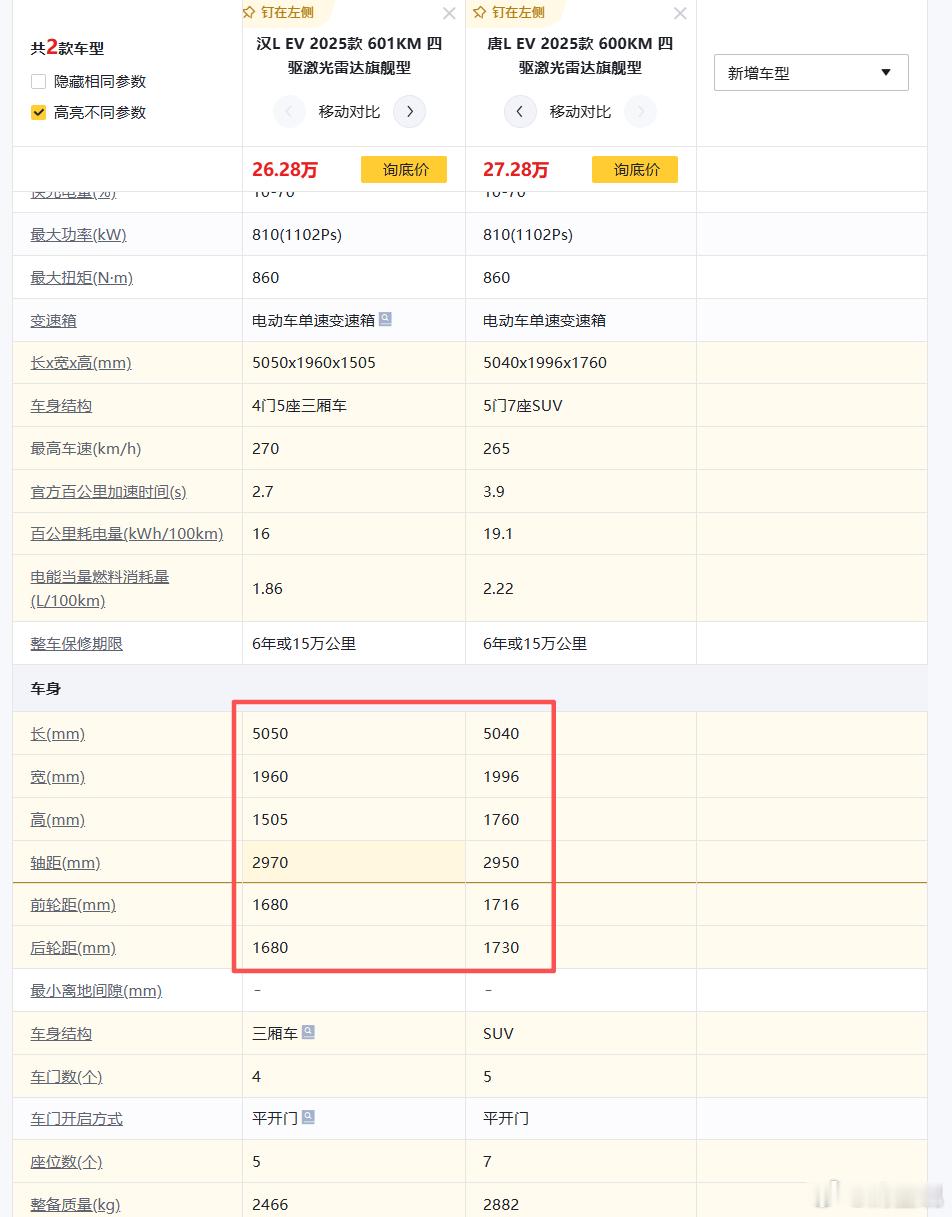The image size is (952, 1217).
Task: Click the 电能当量燃料消耗量 parameter link
Action: tap(99, 588)
